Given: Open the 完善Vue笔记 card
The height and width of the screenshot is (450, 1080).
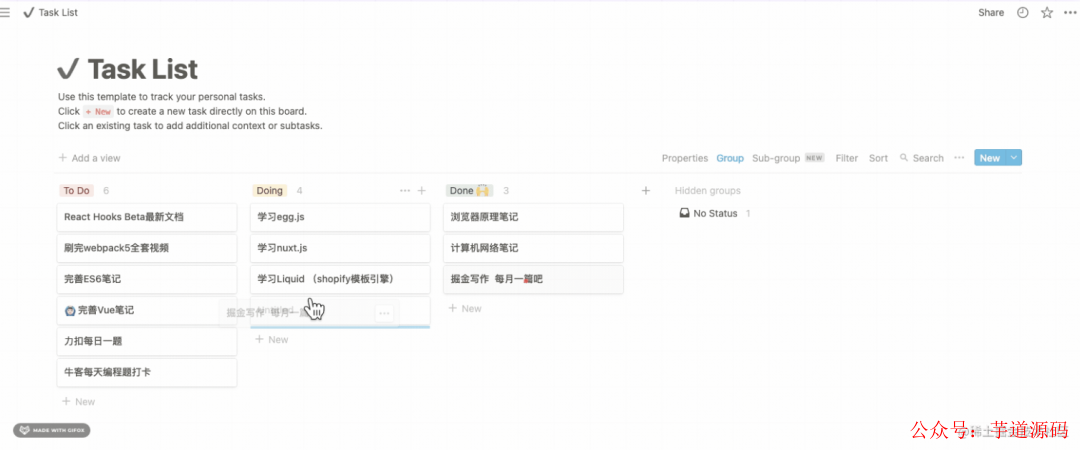Looking at the screenshot, I should (x=147, y=310).
